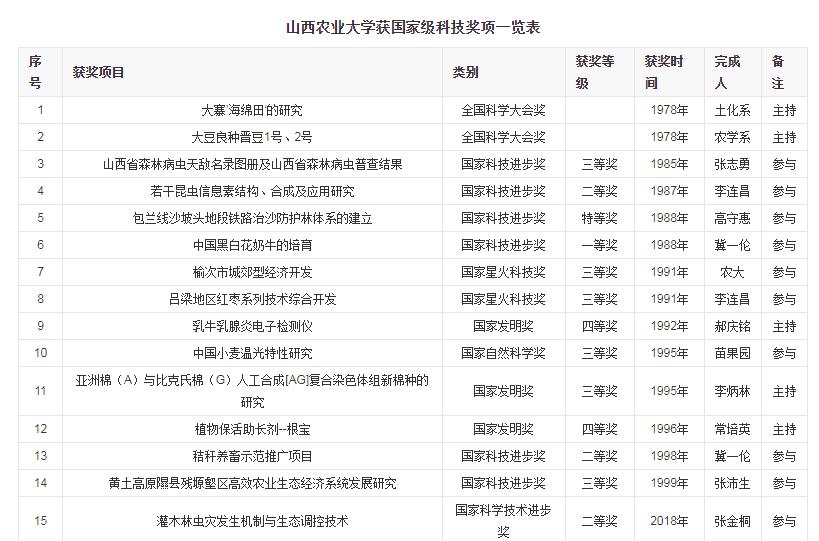Select the project starting 山西省森林病虫天敌名录图册
819x541 pixels.
(x=252, y=164)
